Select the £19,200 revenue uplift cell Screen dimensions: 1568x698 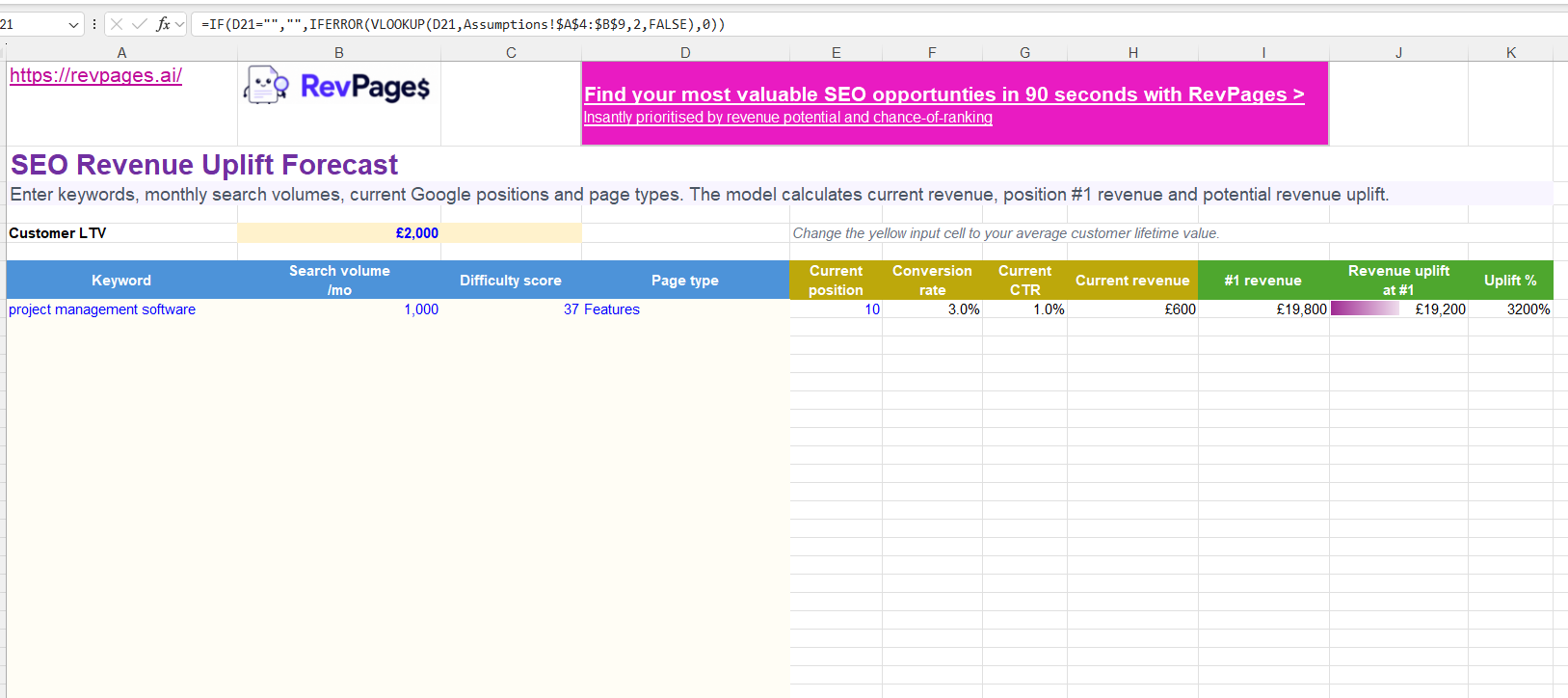pyautogui.click(x=1398, y=309)
